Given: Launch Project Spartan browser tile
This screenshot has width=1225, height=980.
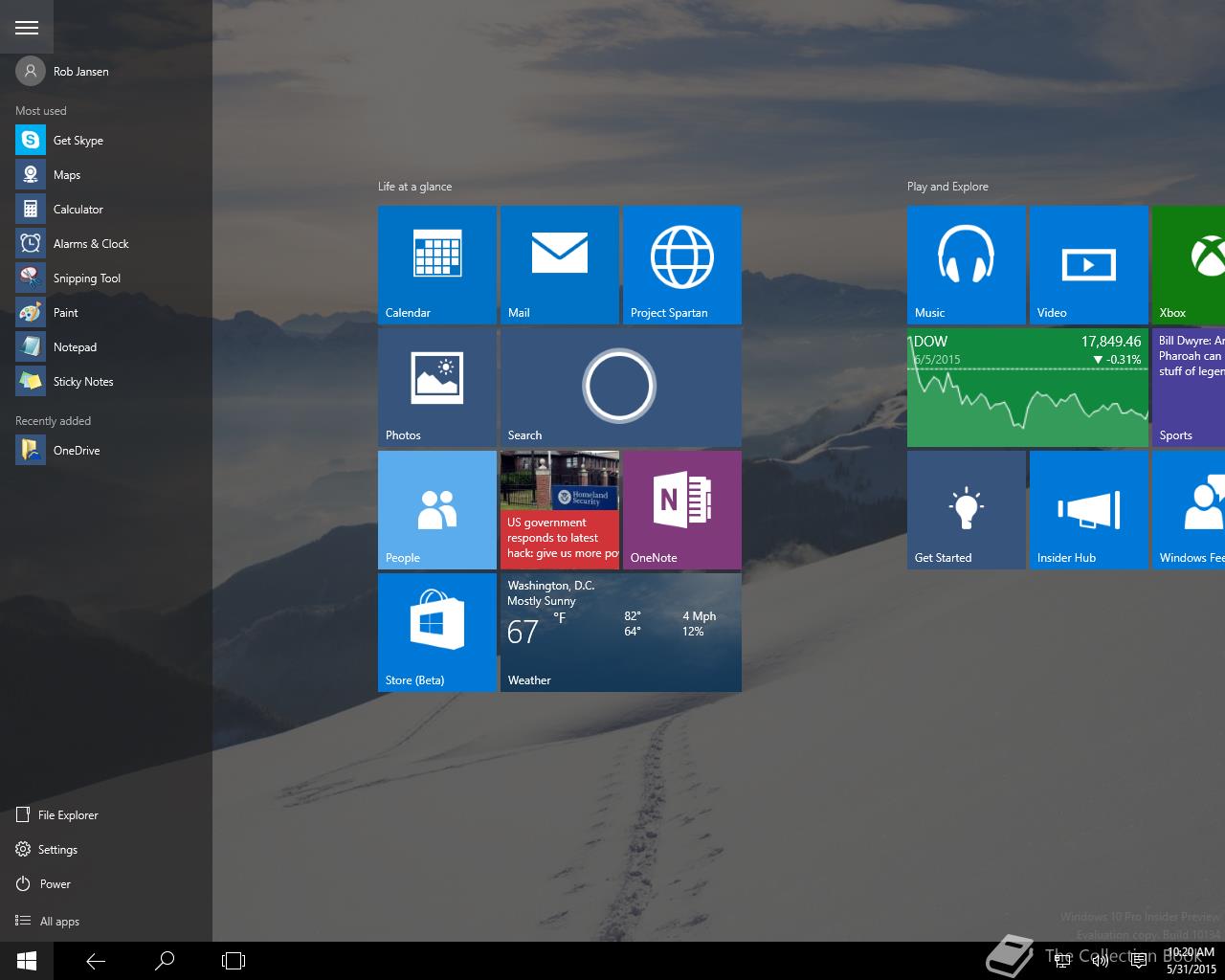Looking at the screenshot, I should 682,265.
